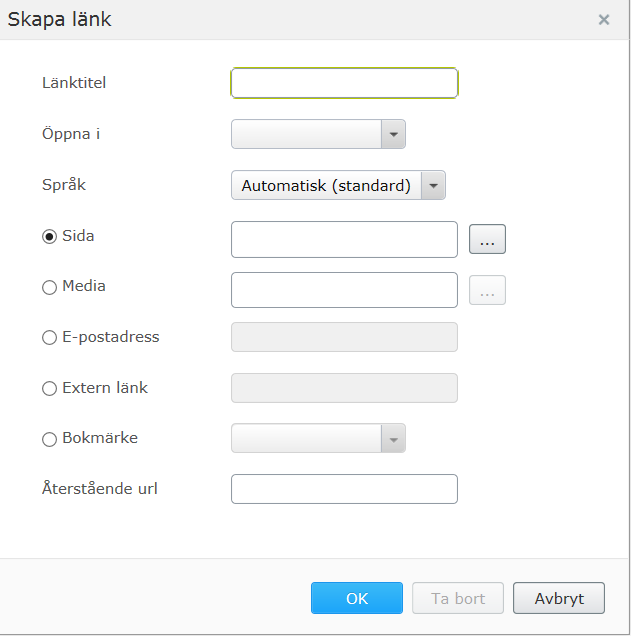The width and height of the screenshot is (631, 636).
Task: Select the Sida radio button
Action: tap(49, 237)
